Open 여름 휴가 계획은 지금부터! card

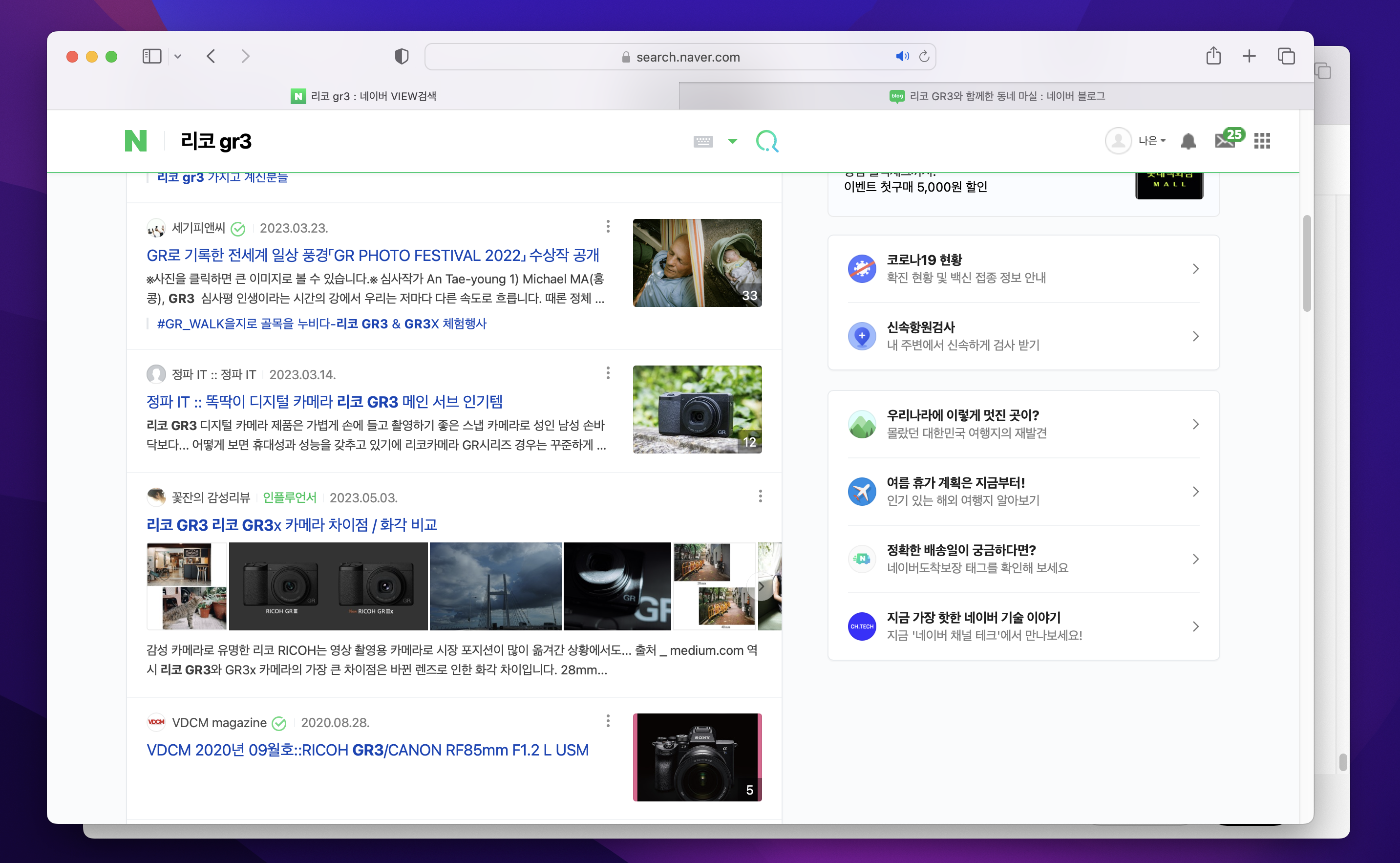click(x=1023, y=492)
